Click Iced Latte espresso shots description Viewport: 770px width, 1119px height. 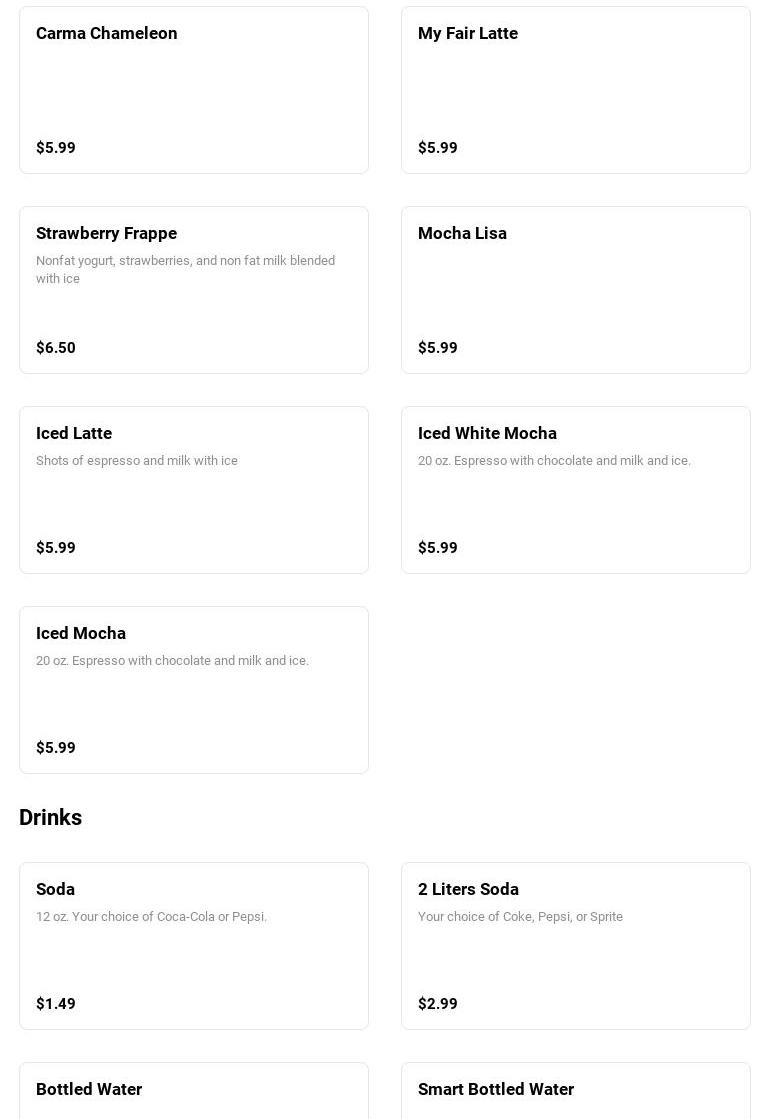137,461
